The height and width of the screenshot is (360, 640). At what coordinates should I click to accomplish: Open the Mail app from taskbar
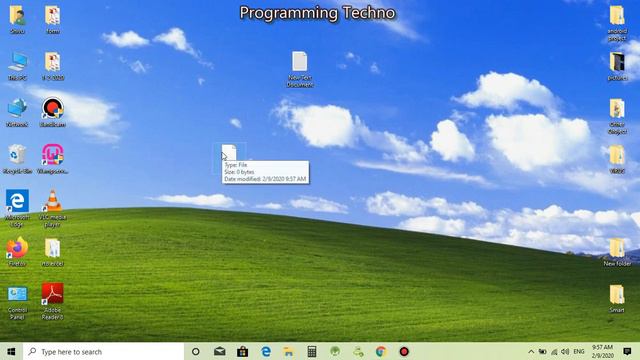click(220, 351)
